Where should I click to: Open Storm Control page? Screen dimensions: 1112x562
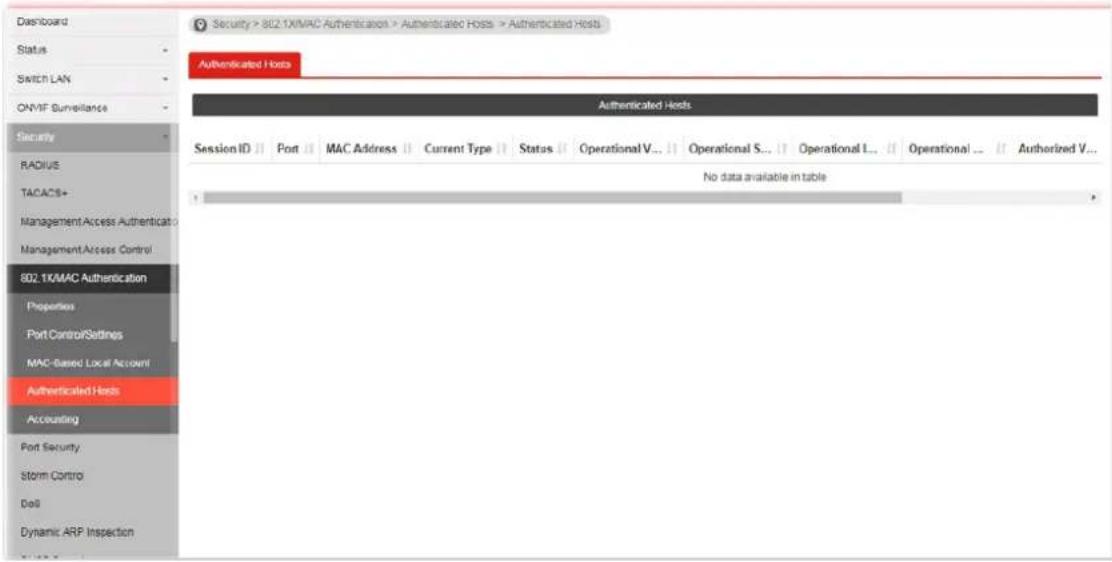point(93,475)
